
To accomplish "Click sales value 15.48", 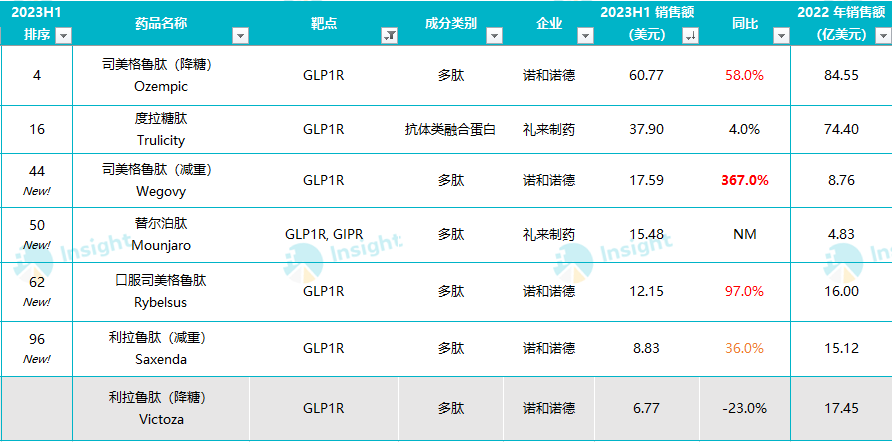I will point(647,234).
